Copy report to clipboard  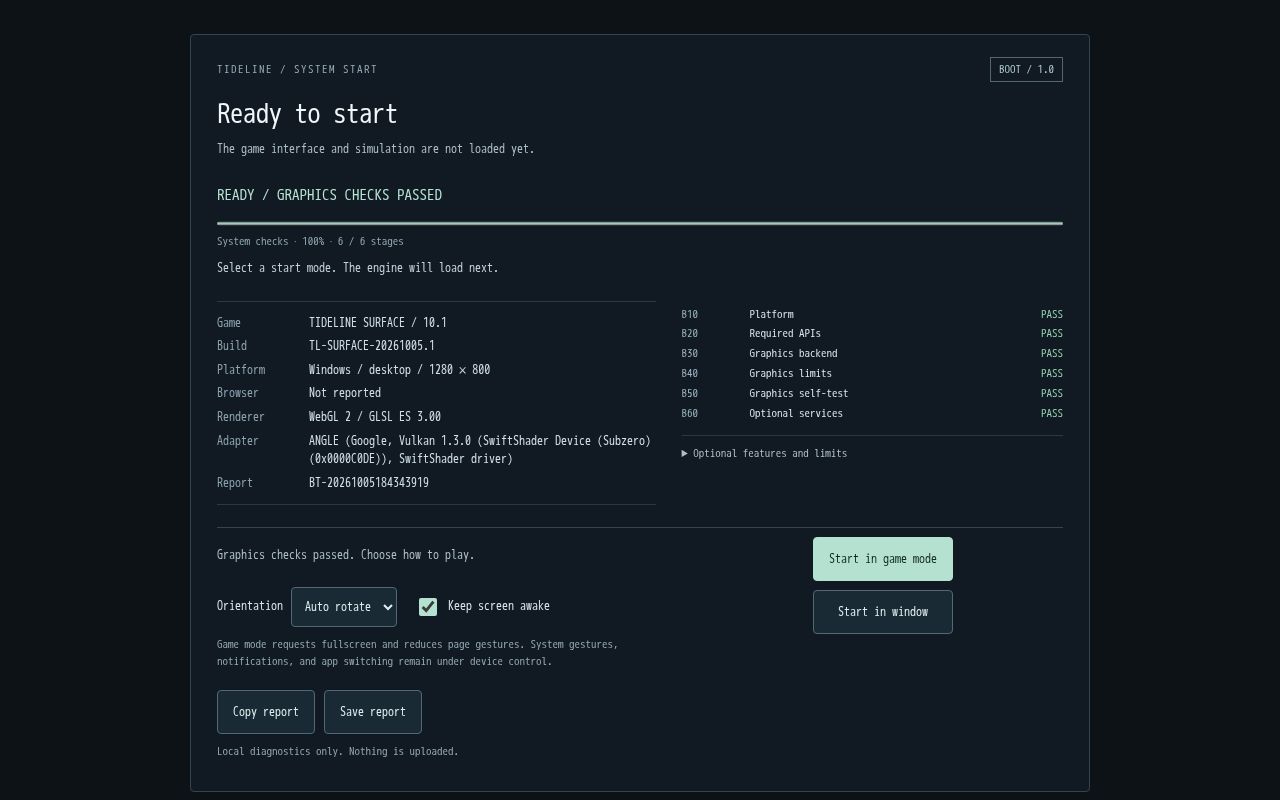(266, 712)
